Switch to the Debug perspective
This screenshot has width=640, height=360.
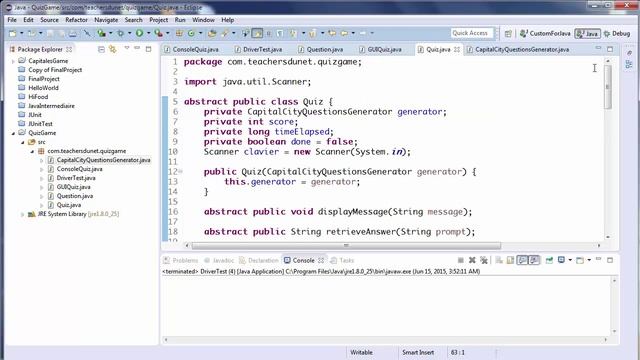(617, 33)
